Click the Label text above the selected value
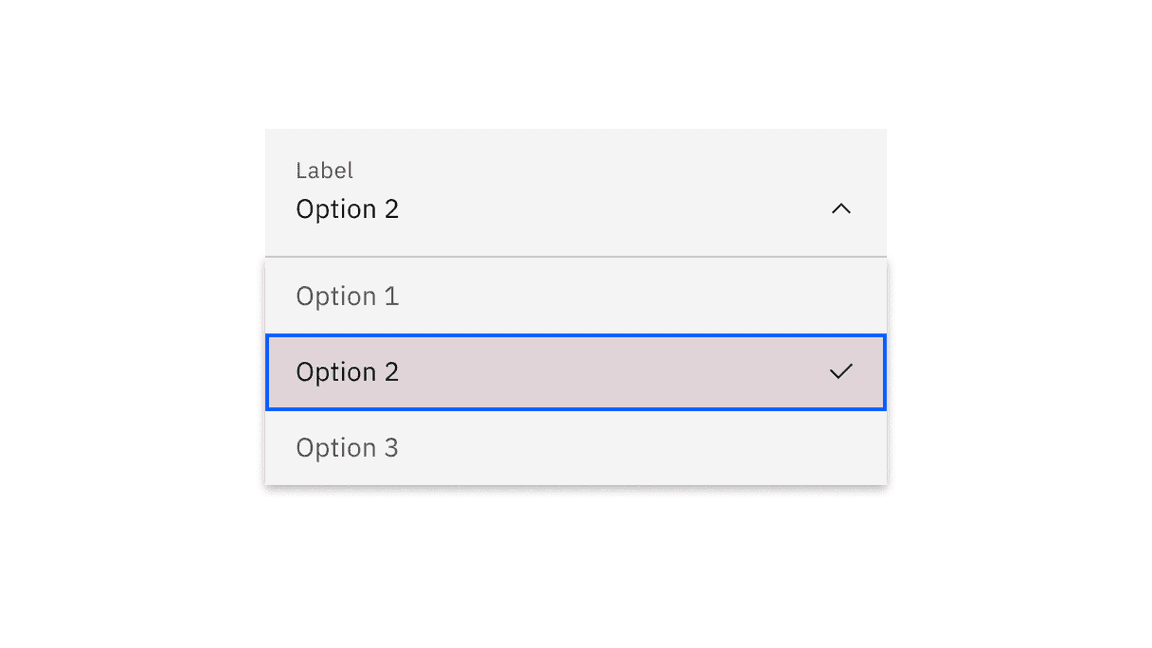Image resolution: width=1152 pixels, height=648 pixels. (x=324, y=170)
